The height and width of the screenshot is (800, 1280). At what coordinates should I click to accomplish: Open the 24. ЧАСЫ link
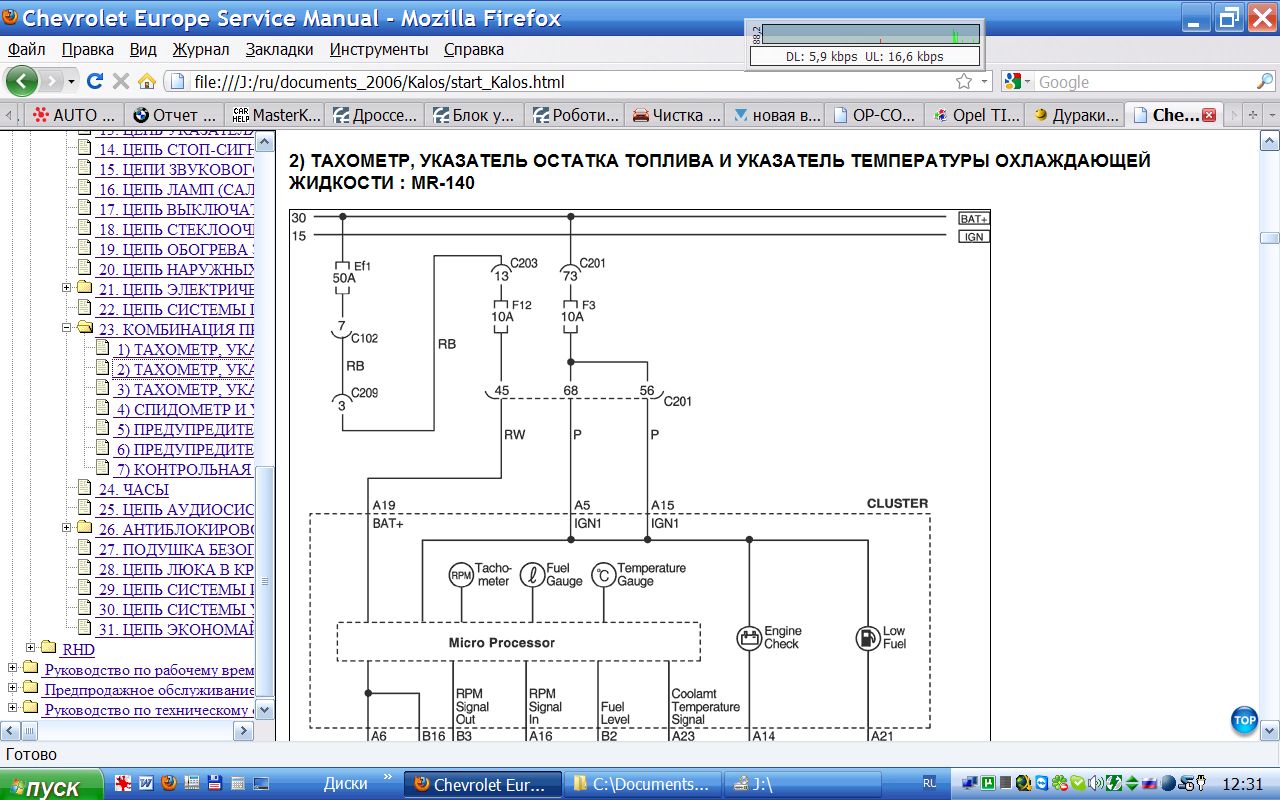[133, 489]
